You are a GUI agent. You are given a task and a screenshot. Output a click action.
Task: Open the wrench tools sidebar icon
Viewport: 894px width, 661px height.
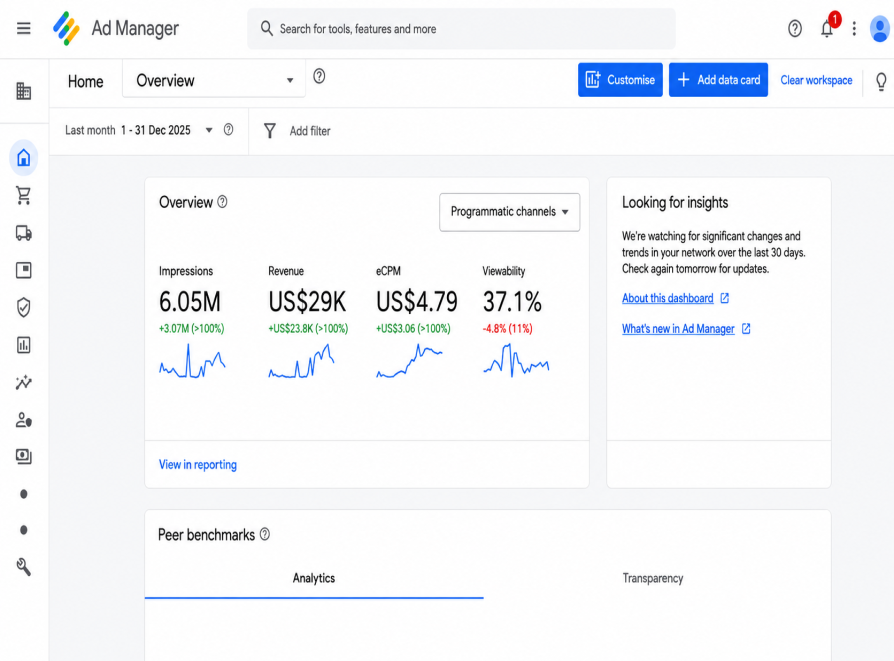[x=23, y=566]
